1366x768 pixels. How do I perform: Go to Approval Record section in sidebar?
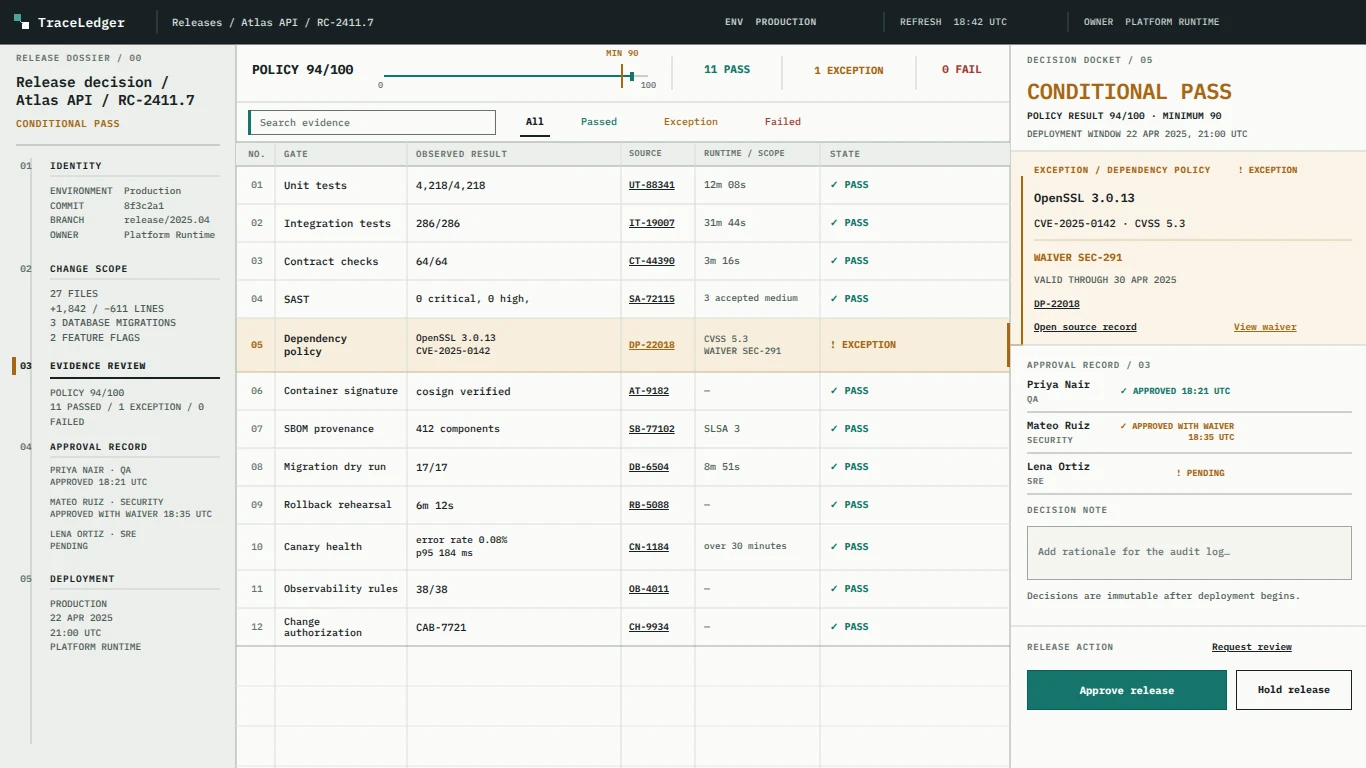pyautogui.click(x=98, y=447)
